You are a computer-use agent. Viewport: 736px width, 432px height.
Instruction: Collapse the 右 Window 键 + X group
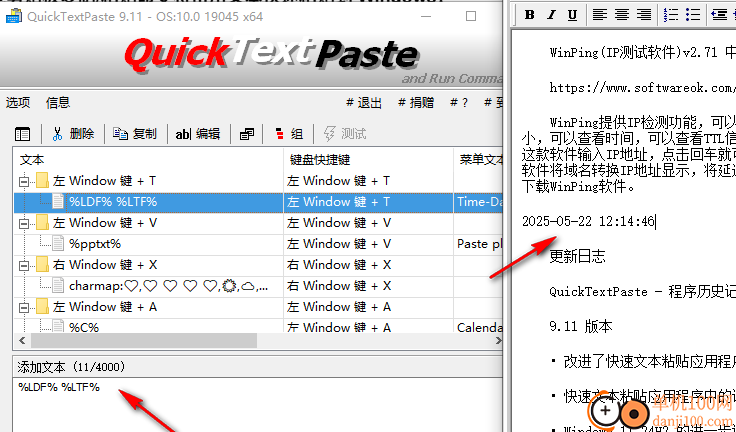tap(24, 266)
